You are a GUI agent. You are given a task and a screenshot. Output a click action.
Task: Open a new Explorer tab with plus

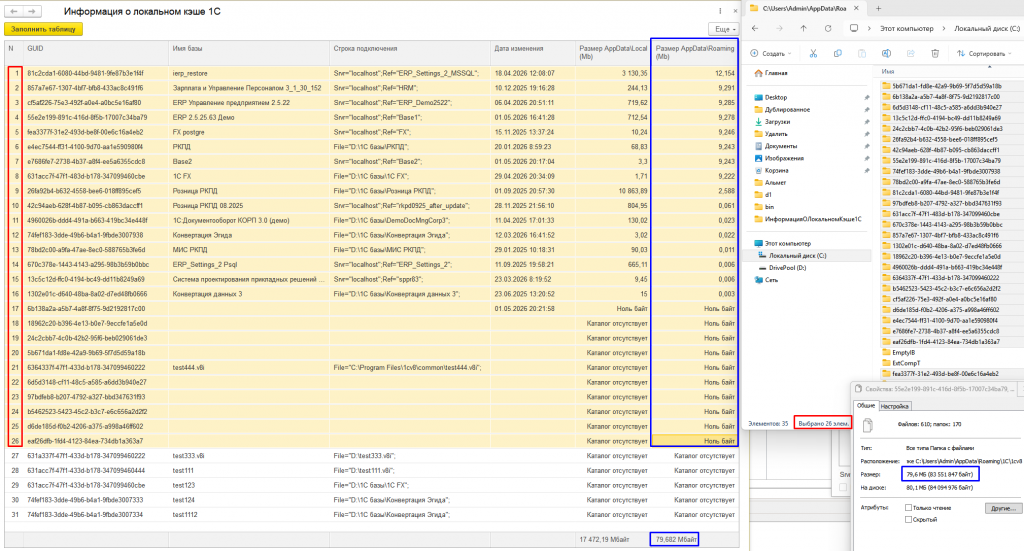[x=878, y=8]
